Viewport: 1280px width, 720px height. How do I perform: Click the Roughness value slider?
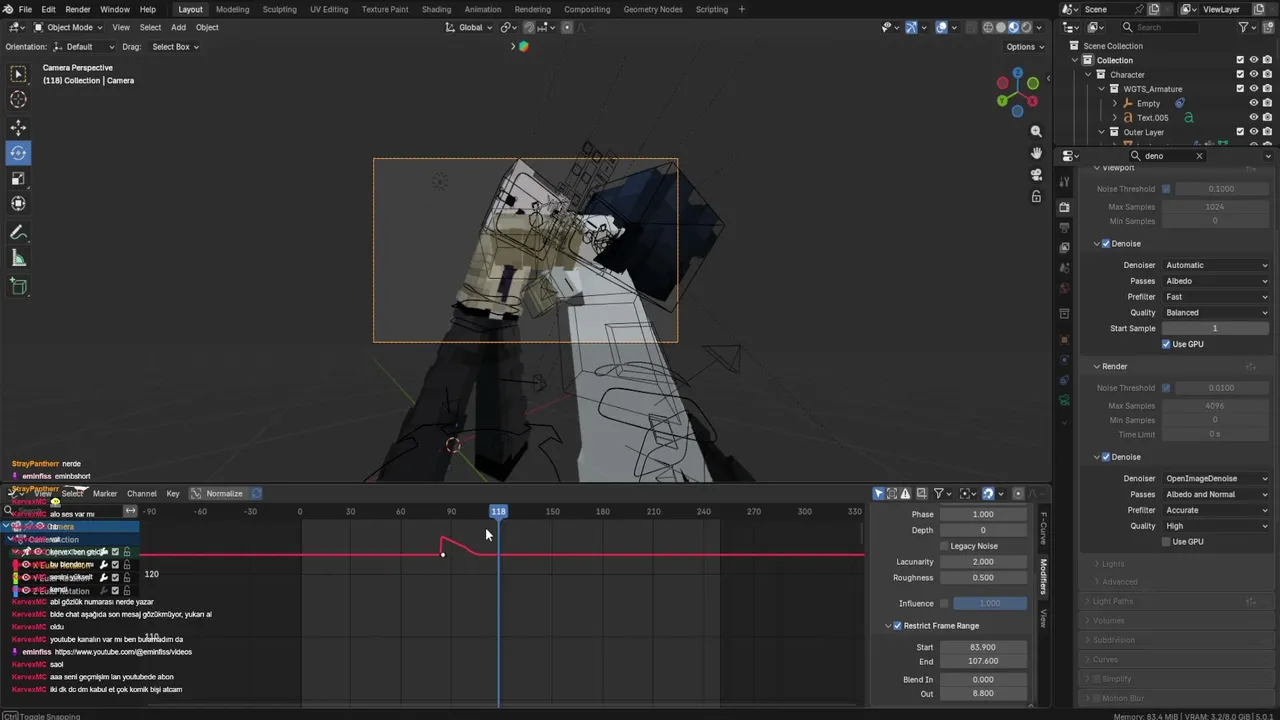point(983,578)
